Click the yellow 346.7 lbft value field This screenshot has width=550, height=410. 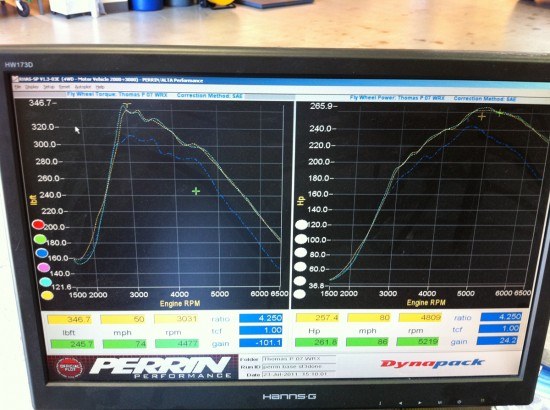coord(69,320)
